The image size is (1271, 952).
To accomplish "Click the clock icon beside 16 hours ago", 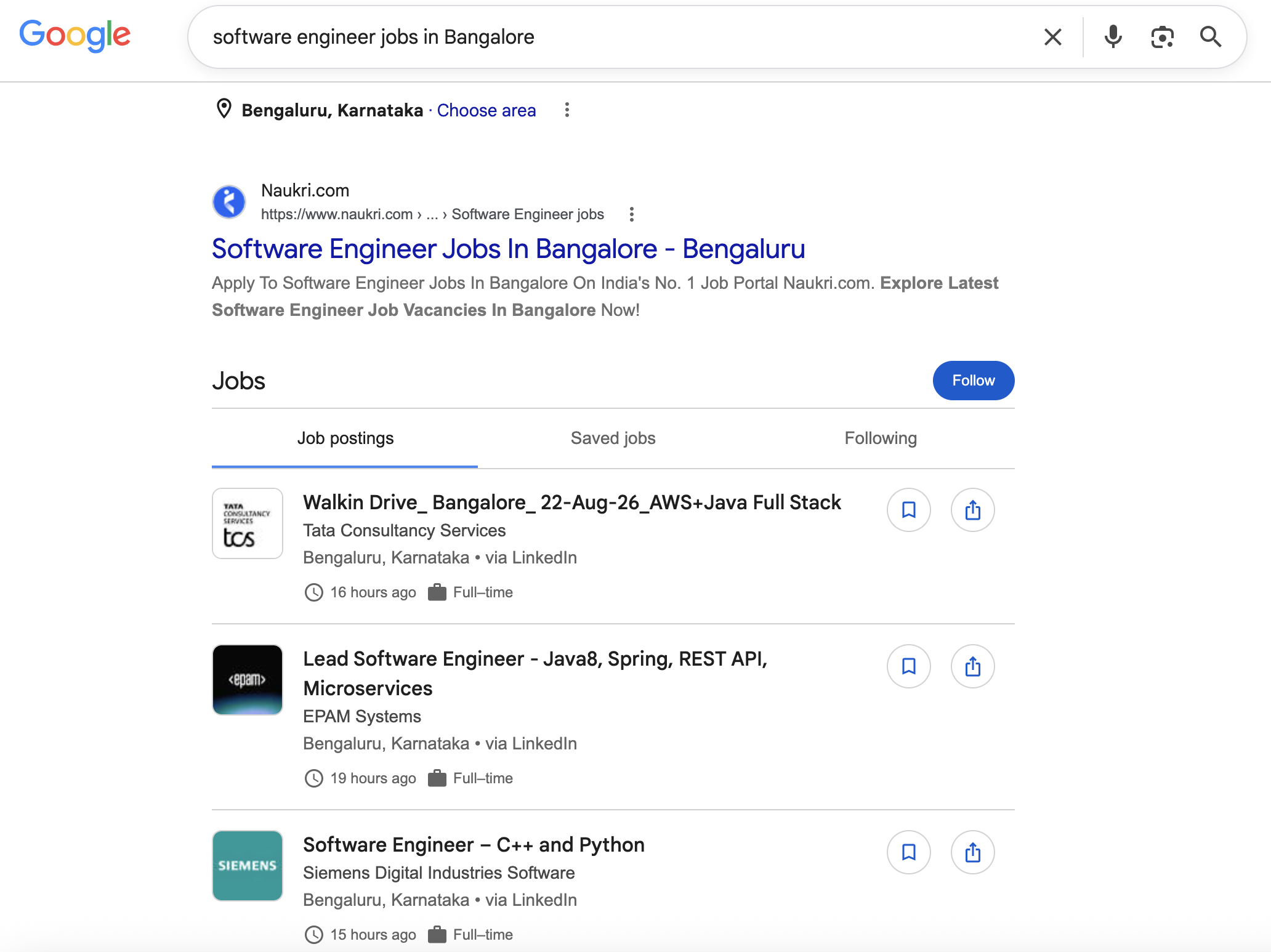I will point(314,592).
